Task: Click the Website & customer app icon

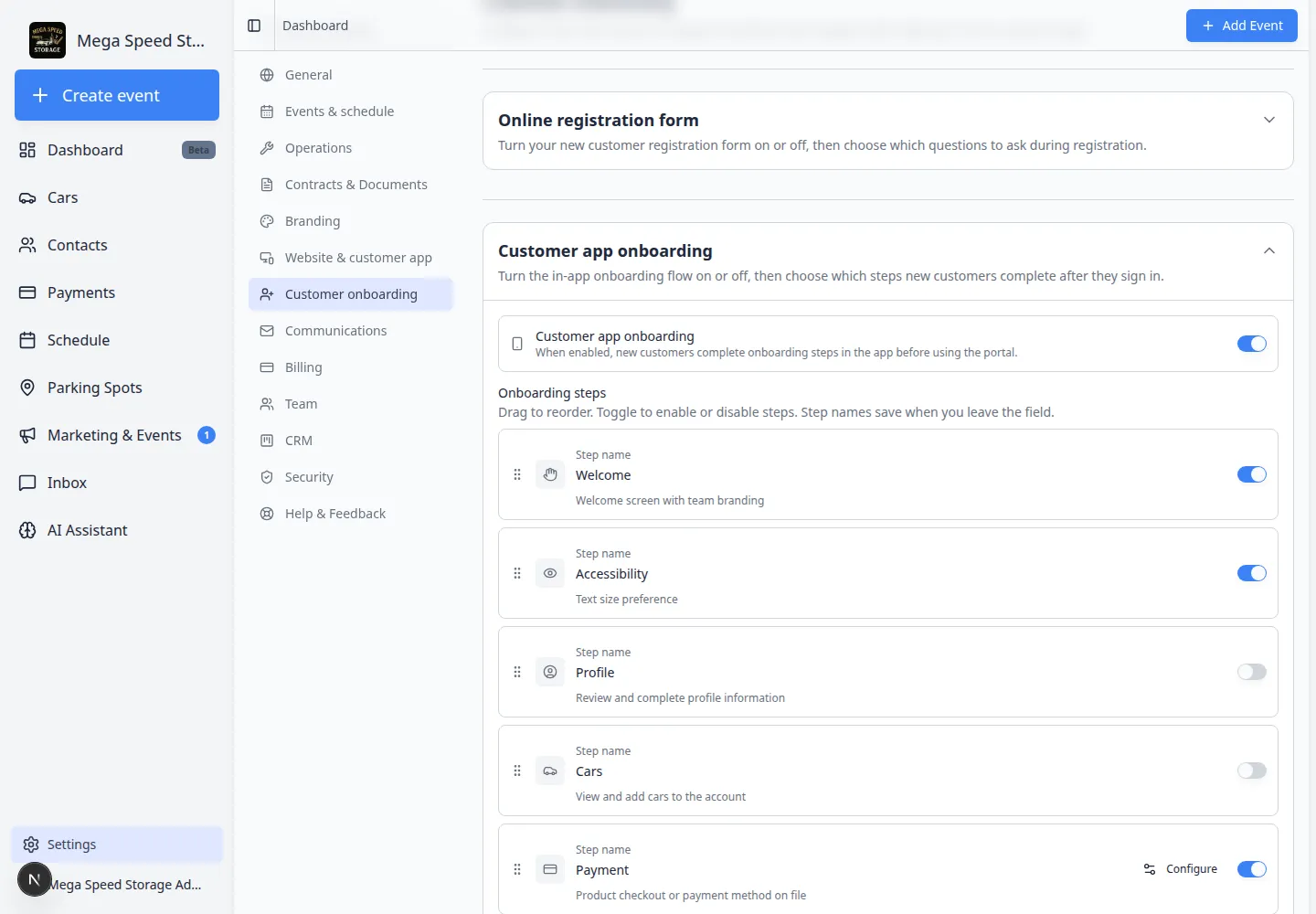Action: coord(267,258)
